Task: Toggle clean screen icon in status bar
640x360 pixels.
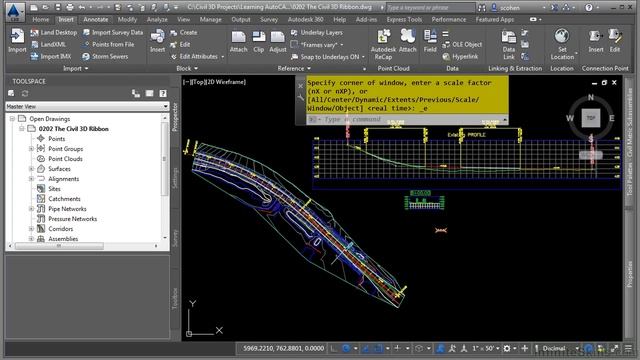Action: pos(614,348)
